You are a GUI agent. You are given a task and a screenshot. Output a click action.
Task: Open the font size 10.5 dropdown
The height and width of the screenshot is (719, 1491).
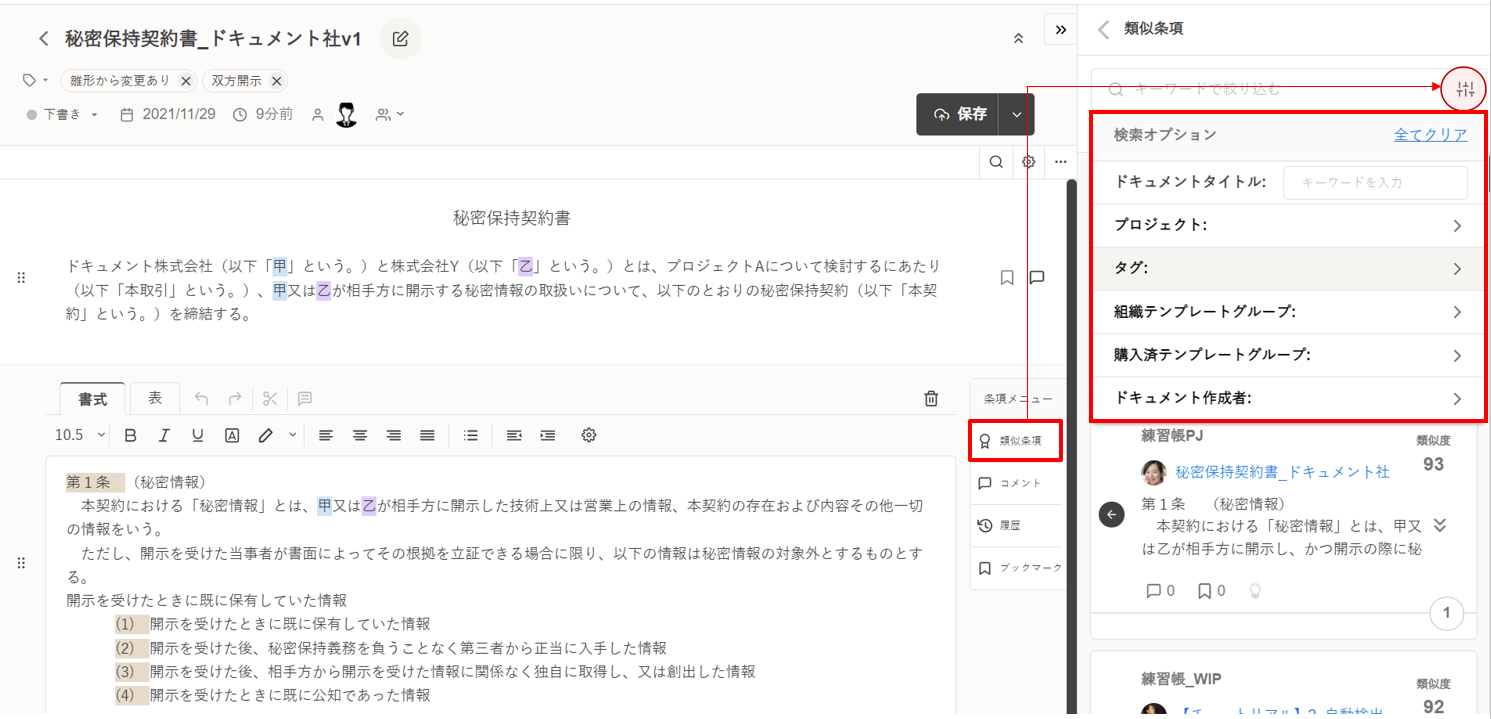[x=80, y=435]
